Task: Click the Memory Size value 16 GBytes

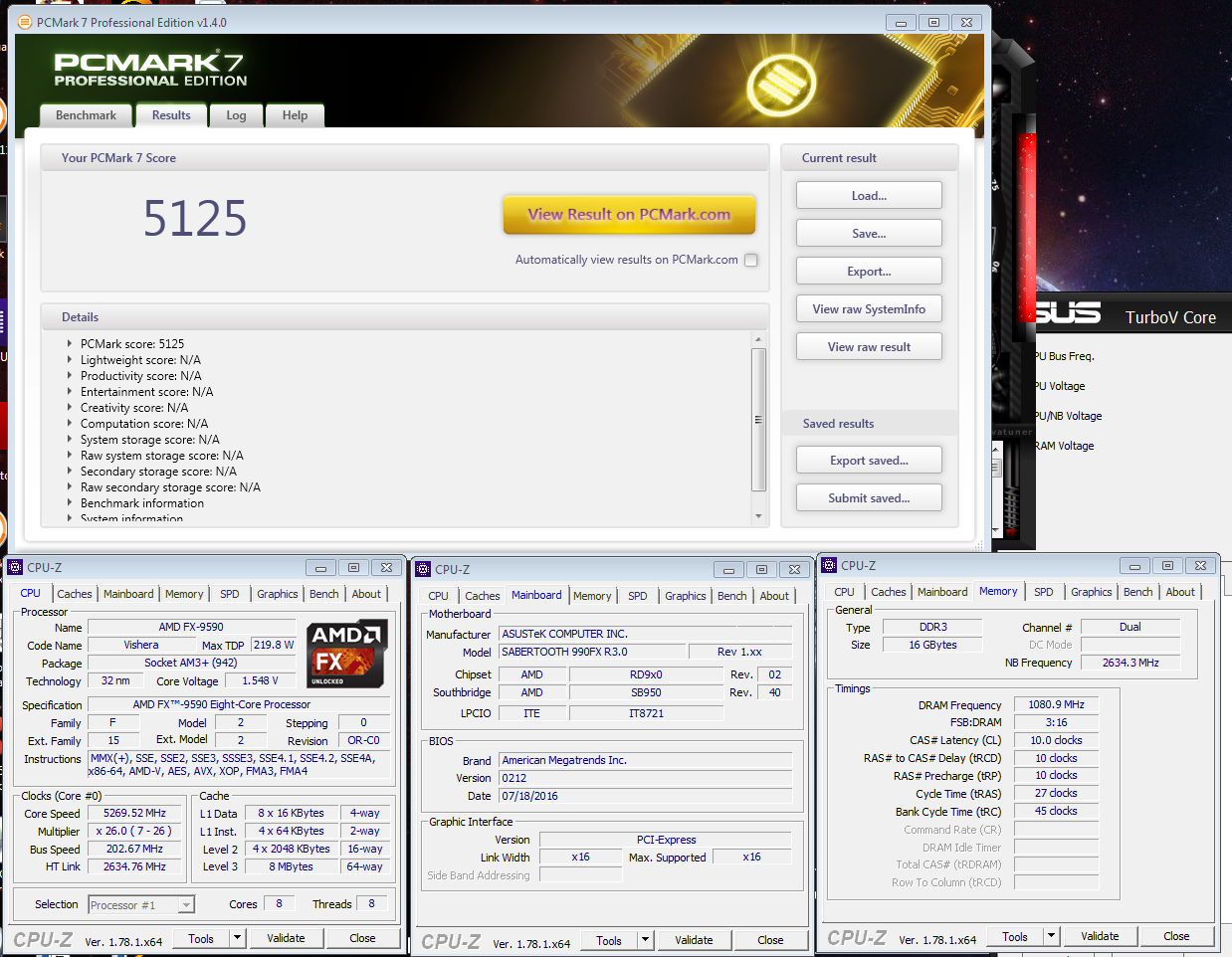Action: click(932, 645)
